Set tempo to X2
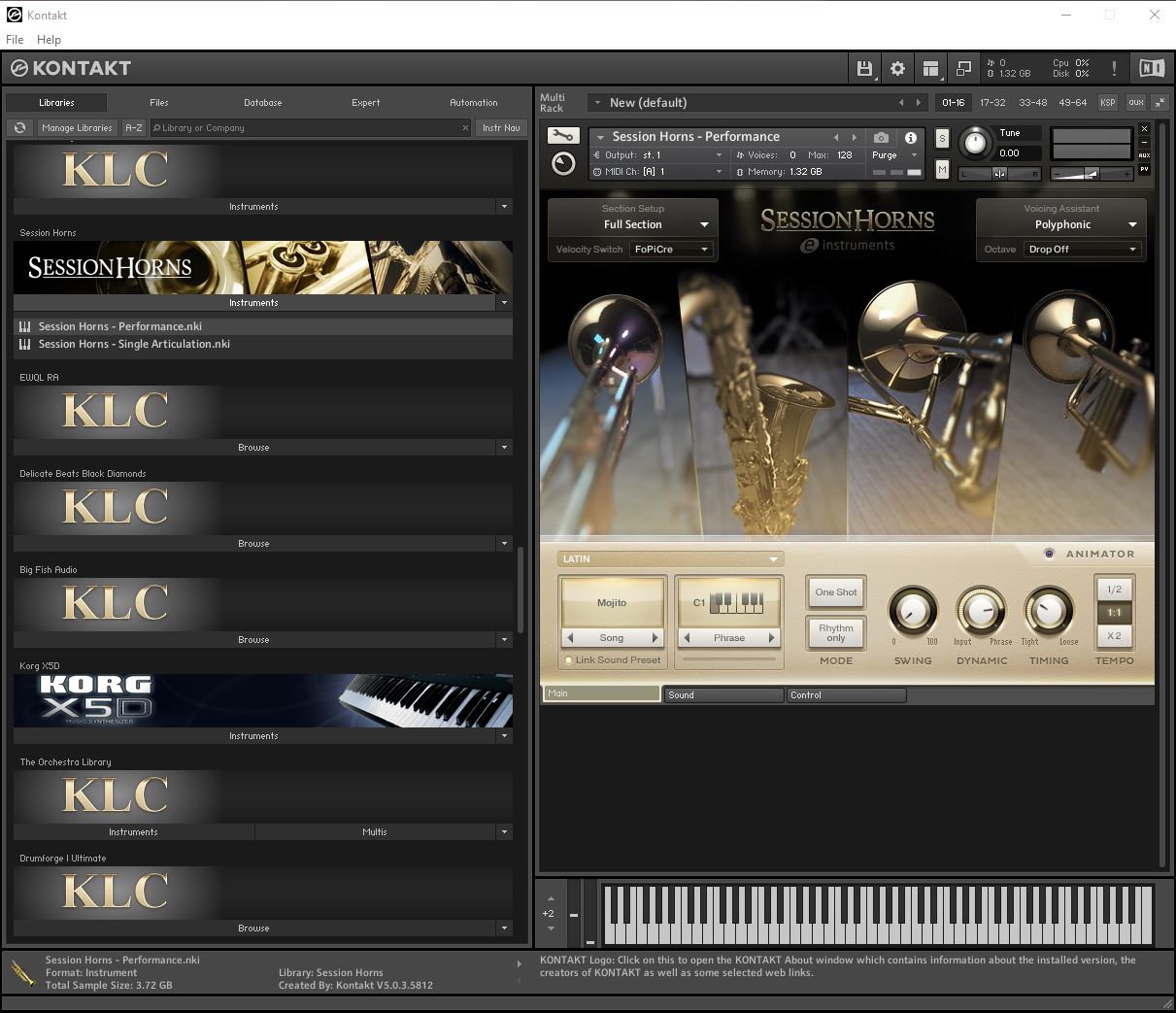The width and height of the screenshot is (1176, 1013). click(1114, 636)
